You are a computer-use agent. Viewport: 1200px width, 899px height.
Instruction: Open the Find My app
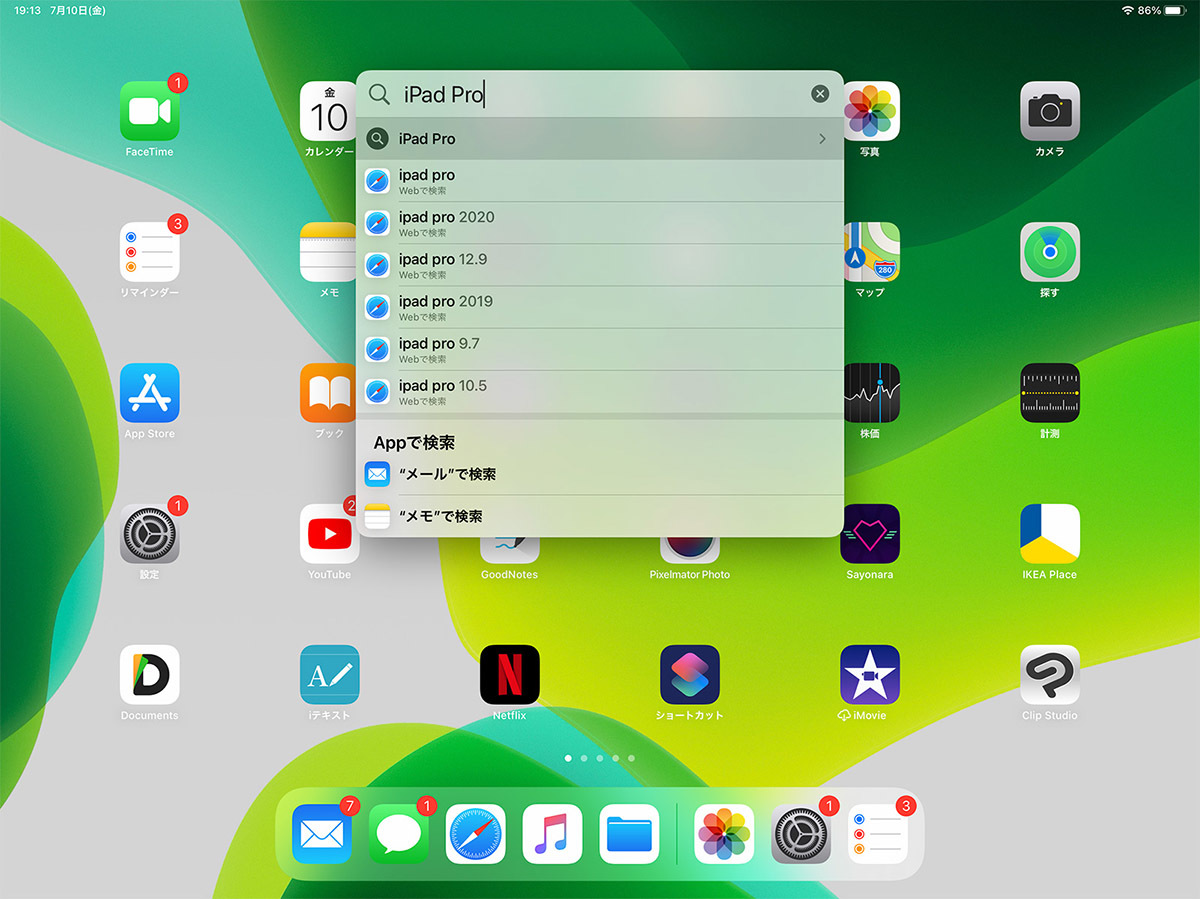tap(1050, 252)
